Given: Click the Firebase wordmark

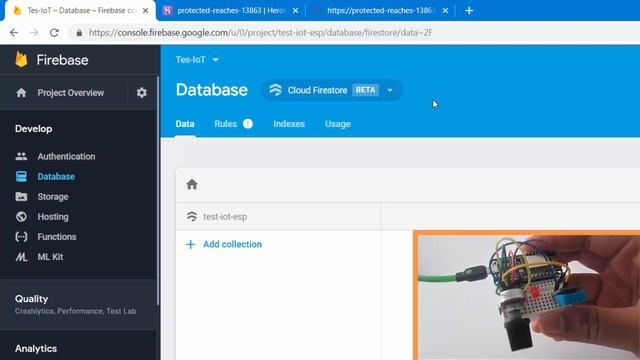Looking at the screenshot, I should point(62,60).
